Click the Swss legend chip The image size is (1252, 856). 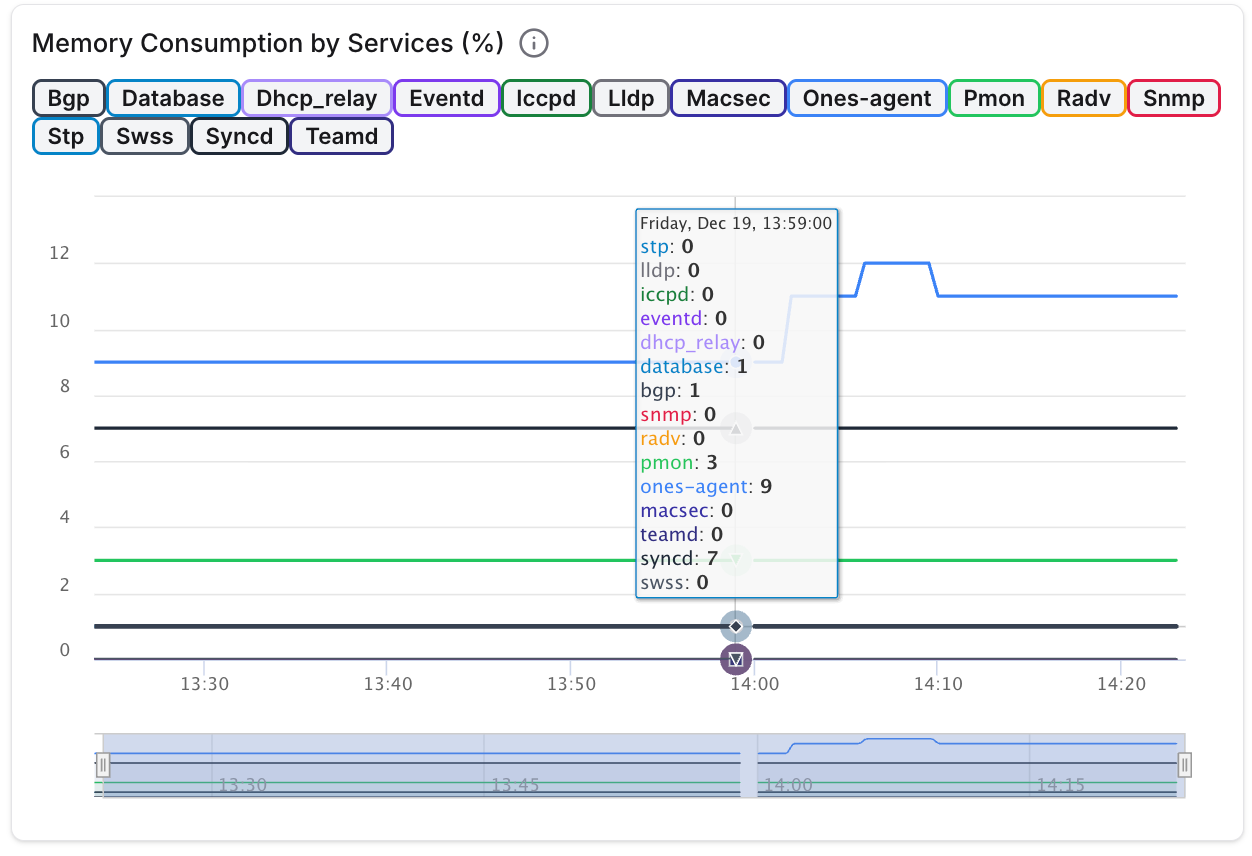[145, 137]
